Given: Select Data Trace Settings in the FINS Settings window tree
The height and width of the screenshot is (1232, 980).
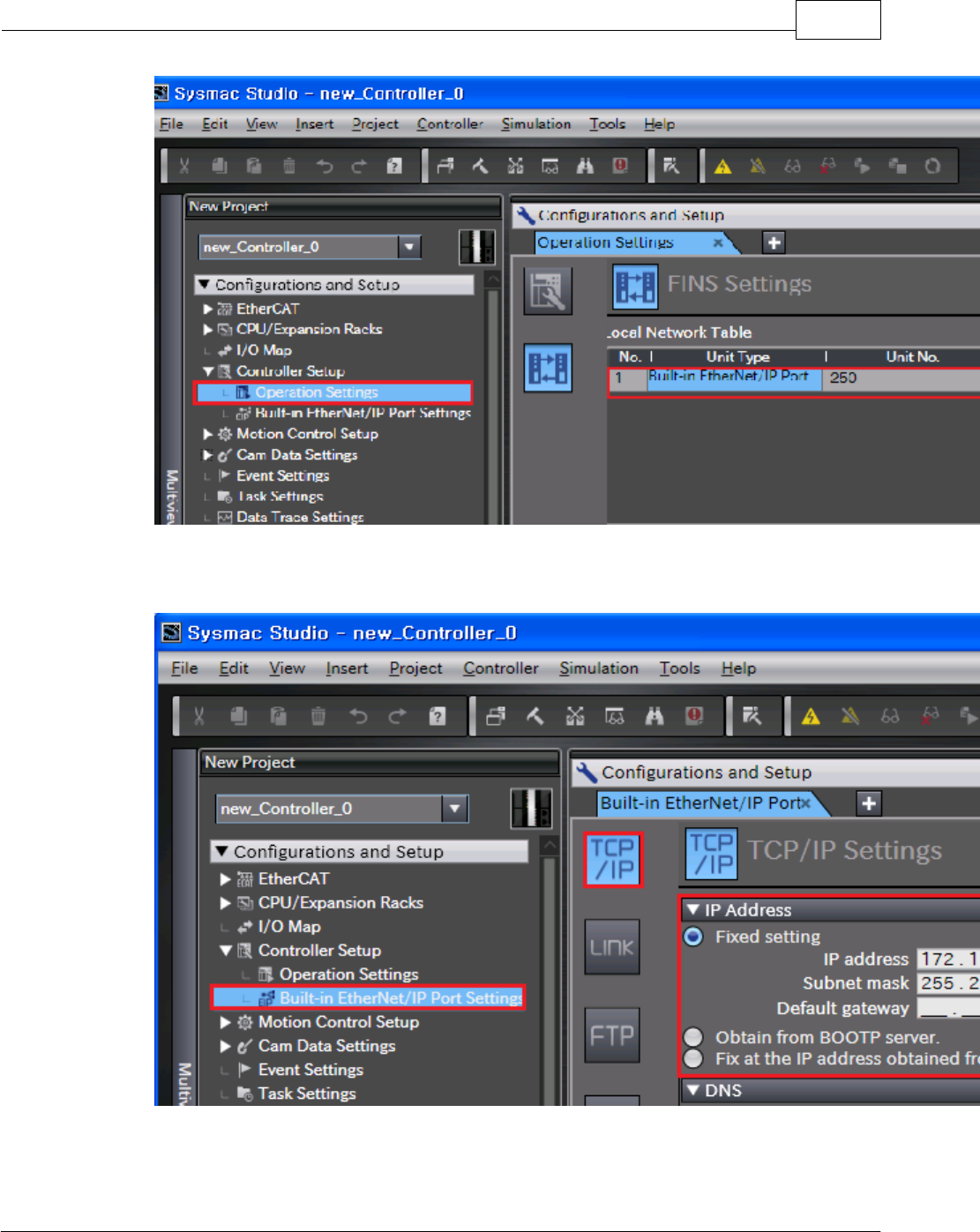Looking at the screenshot, I should pyautogui.click(x=299, y=517).
